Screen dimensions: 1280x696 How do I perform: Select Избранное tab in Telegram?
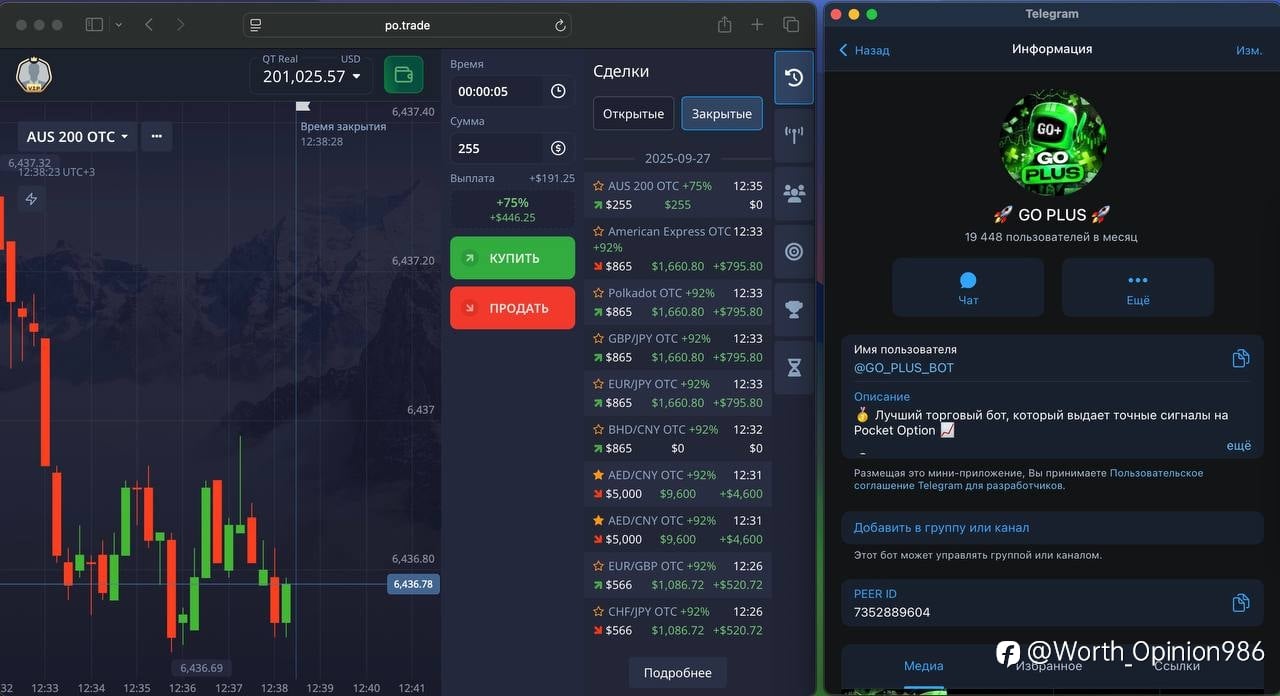tap(1049, 665)
